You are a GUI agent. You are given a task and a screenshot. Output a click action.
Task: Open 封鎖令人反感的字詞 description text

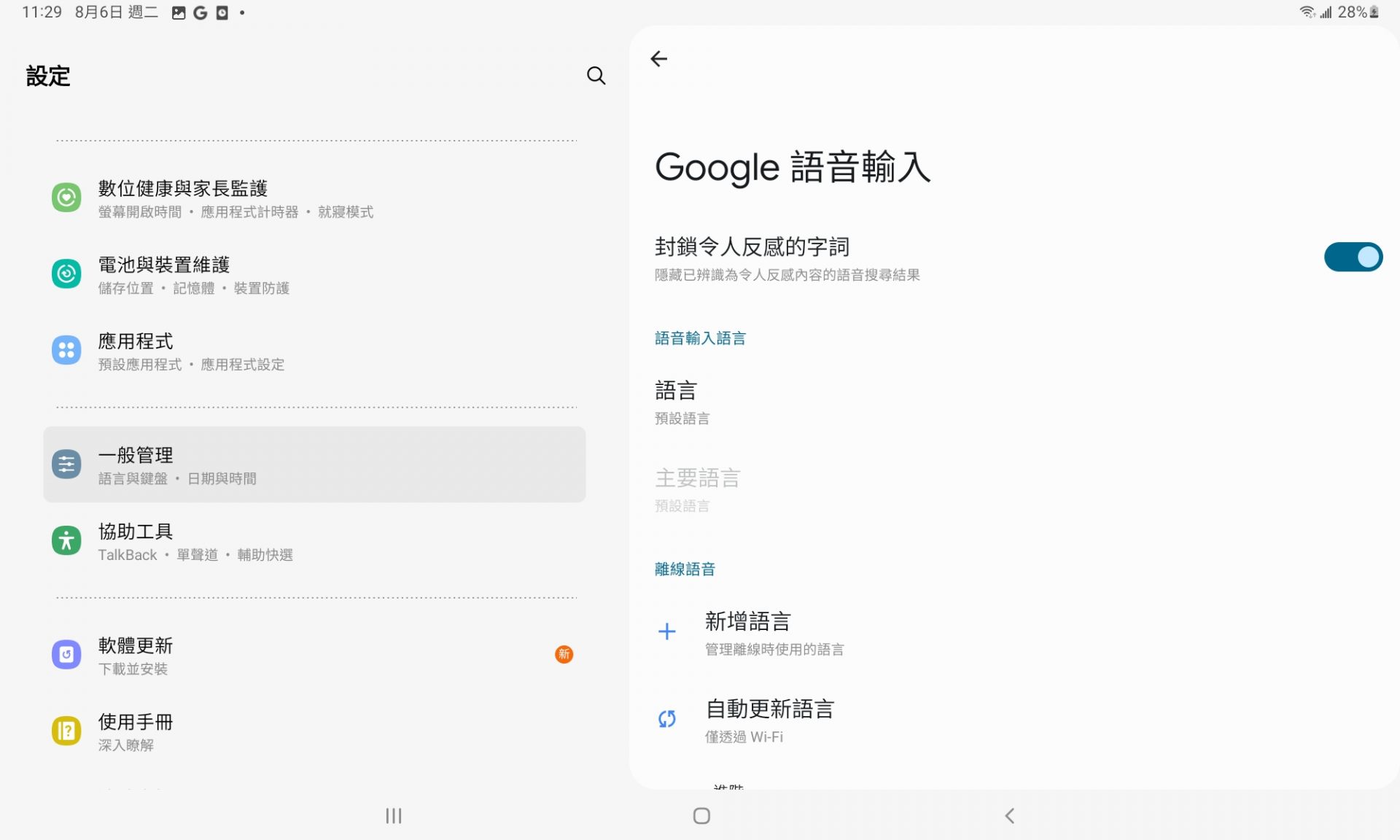pos(787,275)
